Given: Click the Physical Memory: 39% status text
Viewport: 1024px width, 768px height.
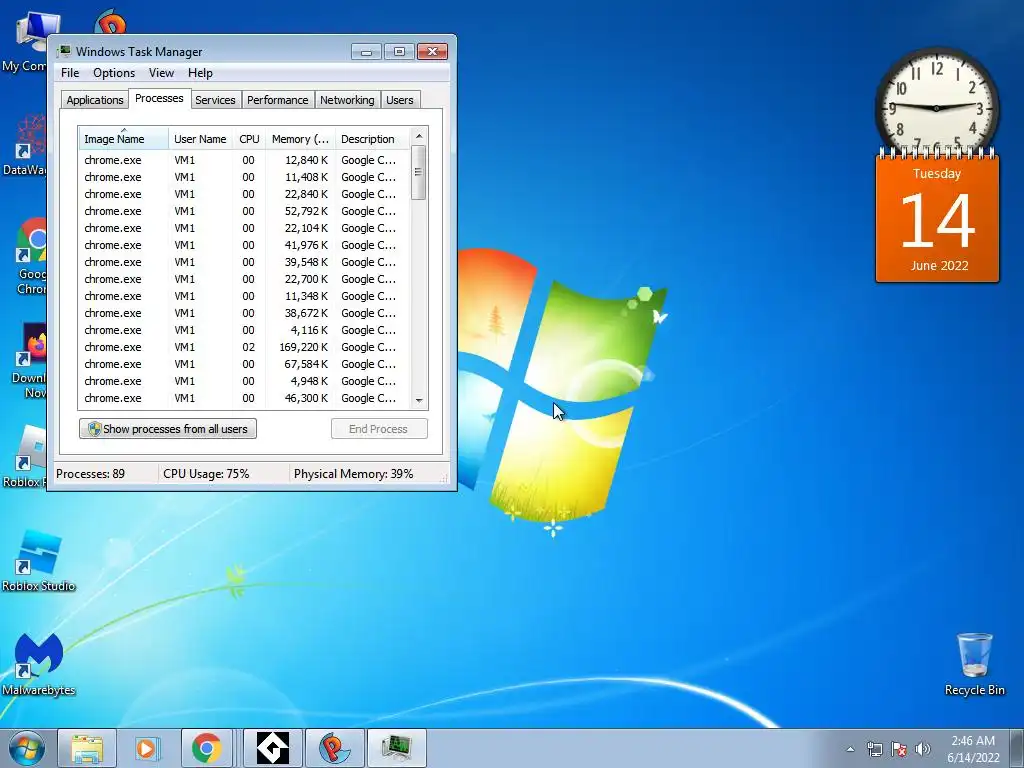Looking at the screenshot, I should (353, 474).
